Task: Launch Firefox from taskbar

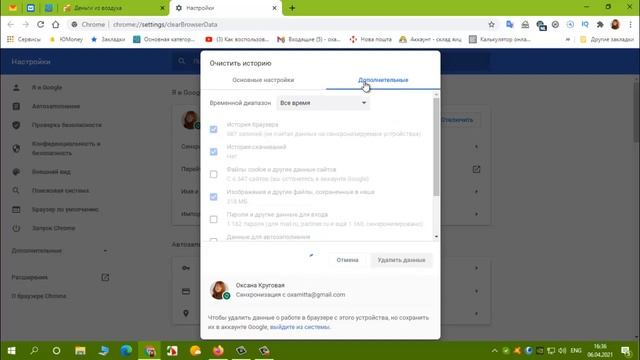Action: 218,350
